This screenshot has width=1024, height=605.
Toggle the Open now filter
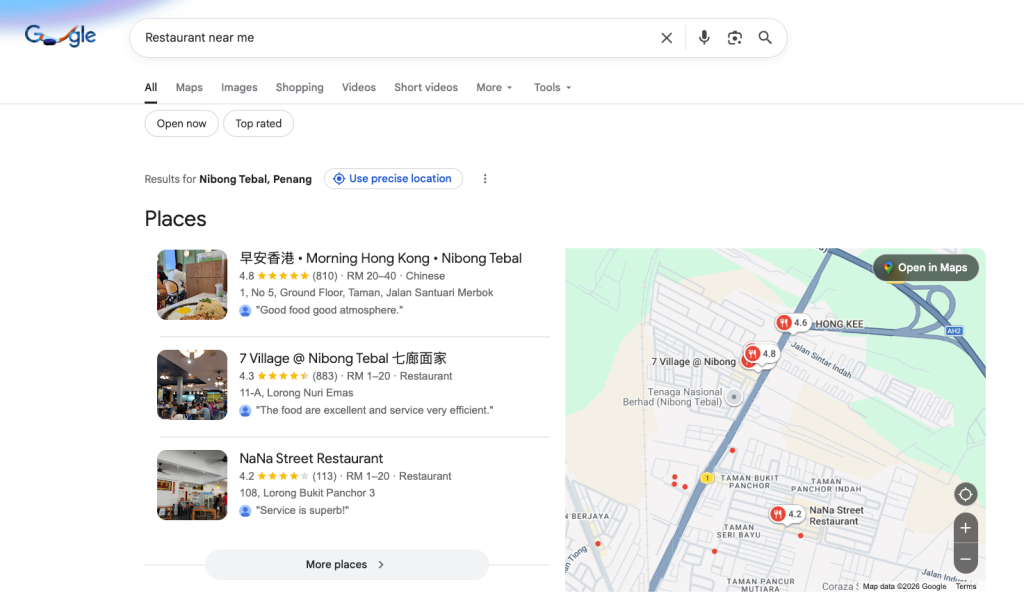click(x=181, y=124)
